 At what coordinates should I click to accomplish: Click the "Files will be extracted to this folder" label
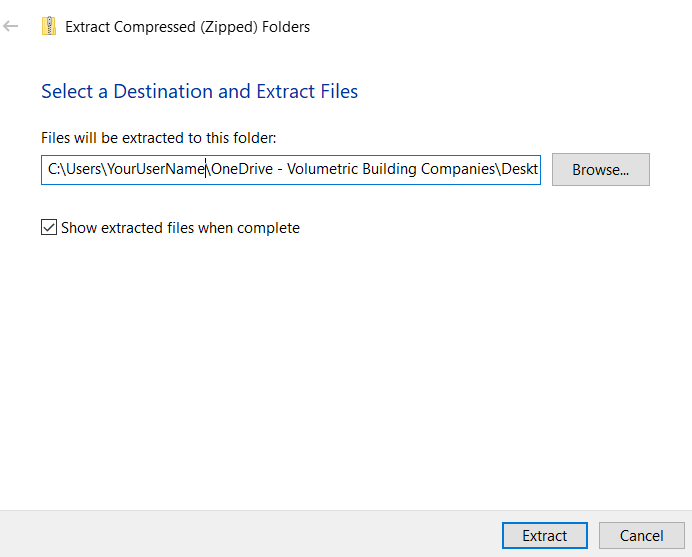pyautogui.click(x=158, y=137)
